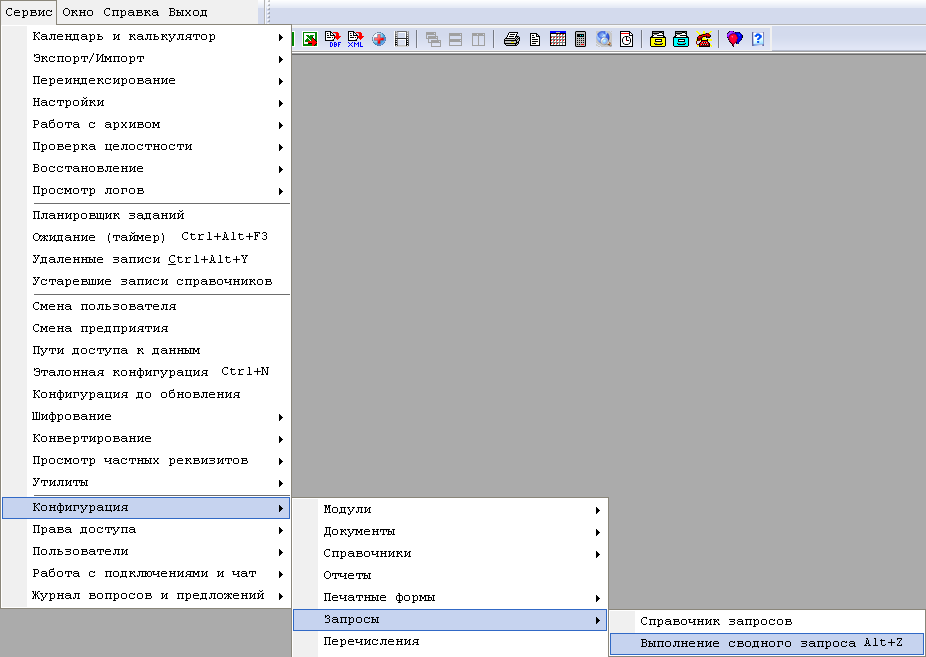Click the XML export toolbar icon
Screen dimensions: 926x657
pos(356,40)
